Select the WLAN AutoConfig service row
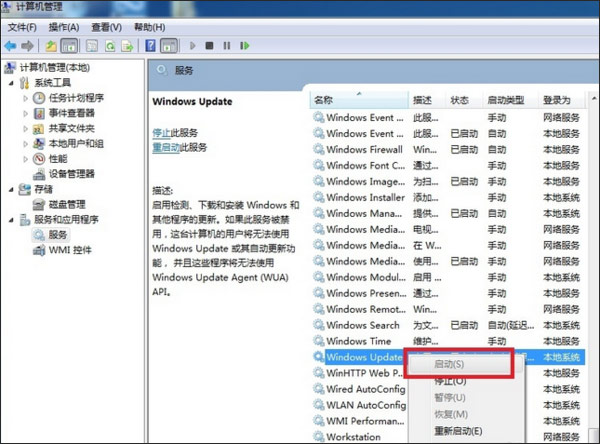The height and width of the screenshot is (444, 600). point(359,405)
